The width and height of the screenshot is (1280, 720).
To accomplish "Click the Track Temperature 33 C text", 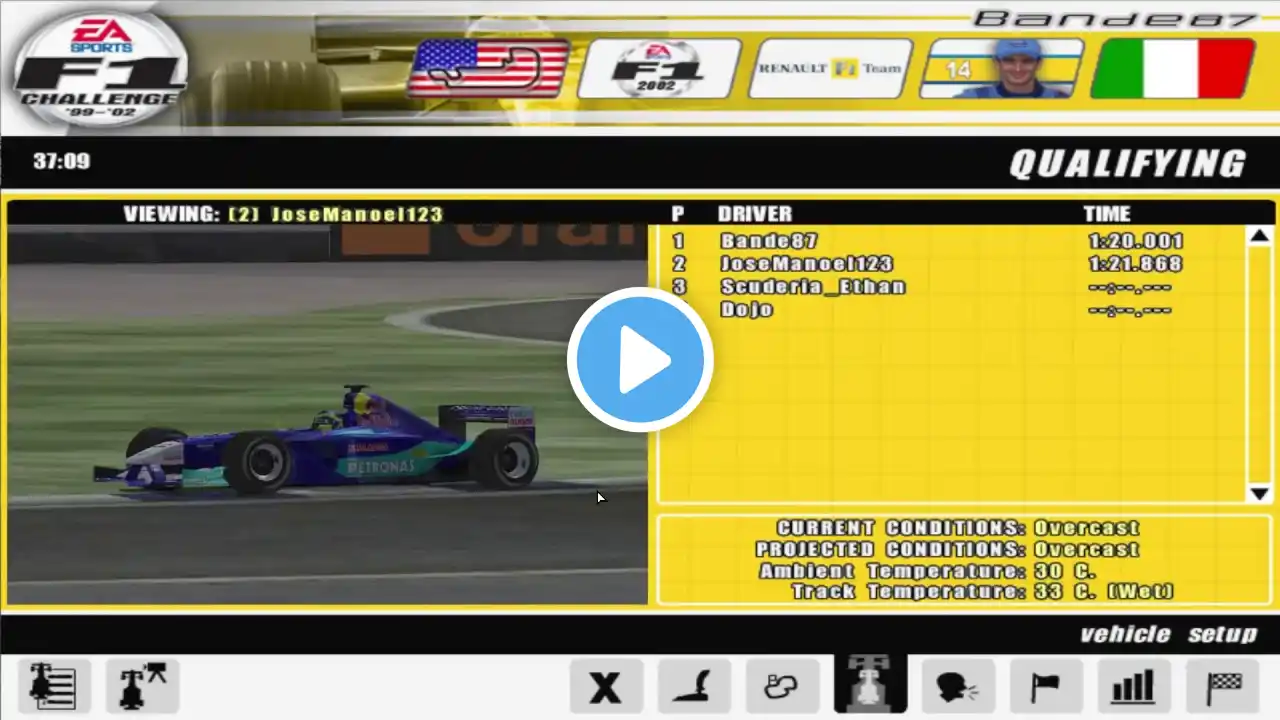I will tap(982, 592).
